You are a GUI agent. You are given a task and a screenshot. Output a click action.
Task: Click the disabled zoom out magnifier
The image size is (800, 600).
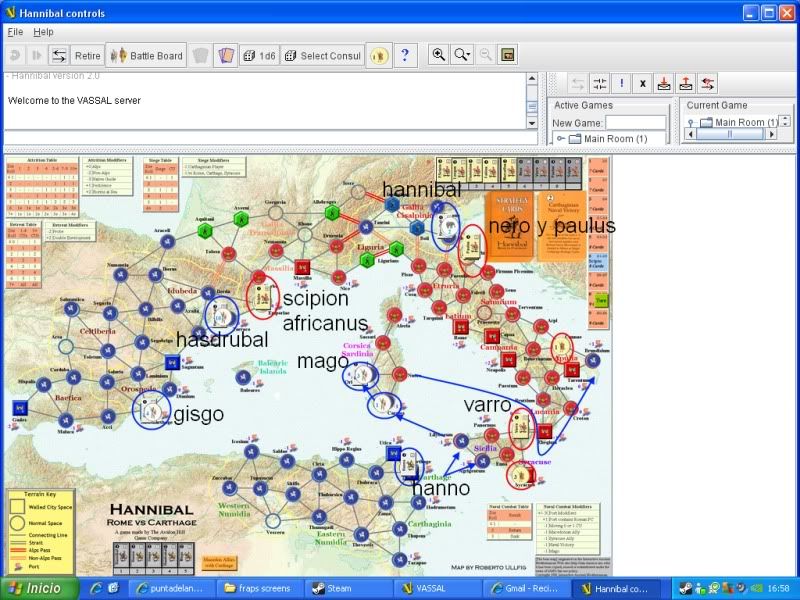pos(485,55)
